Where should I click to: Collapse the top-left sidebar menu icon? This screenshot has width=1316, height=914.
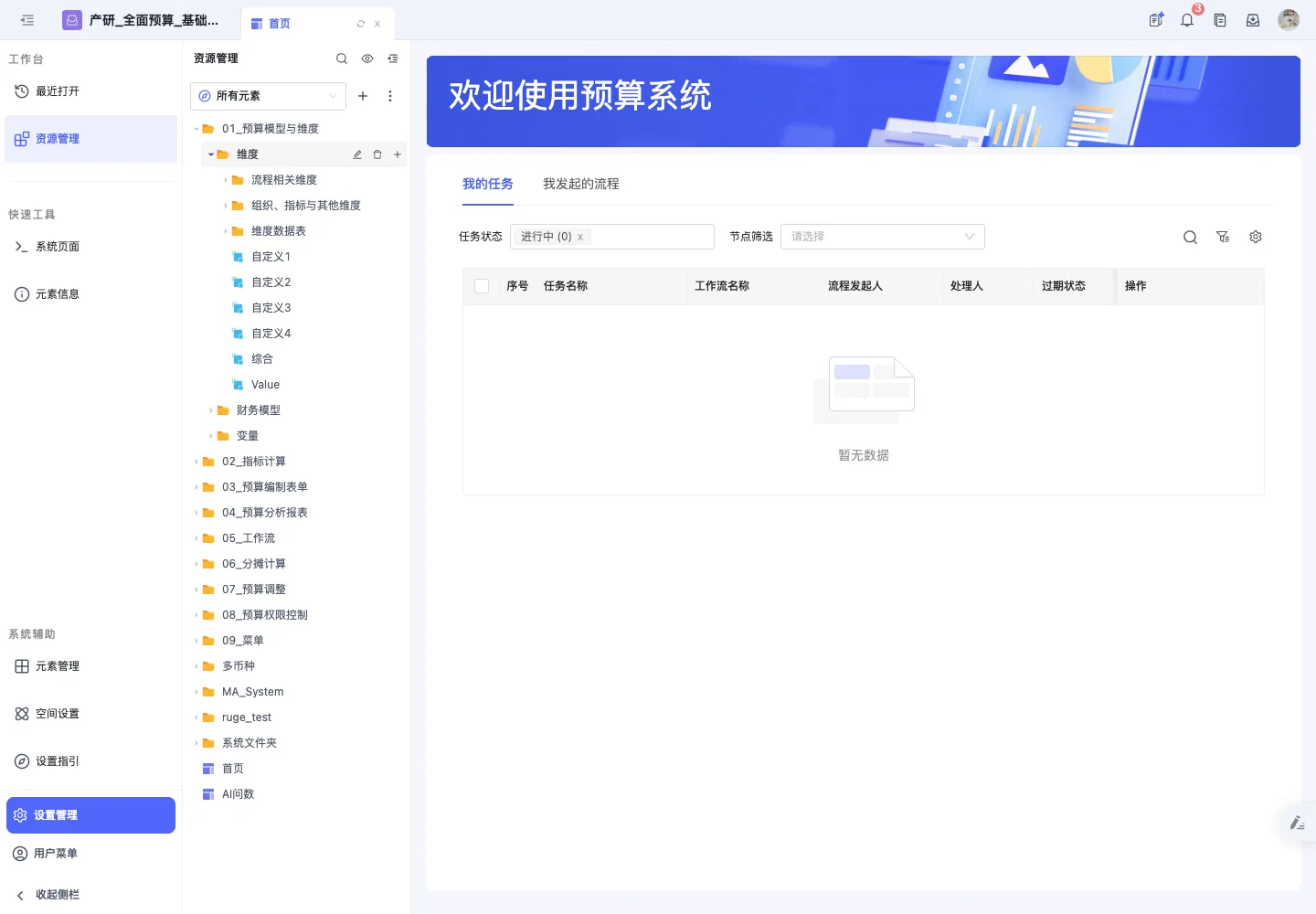(x=27, y=20)
